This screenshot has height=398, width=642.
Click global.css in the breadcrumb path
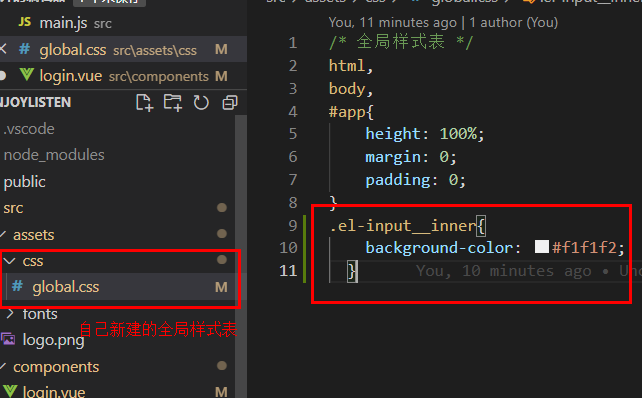click(465, 2)
